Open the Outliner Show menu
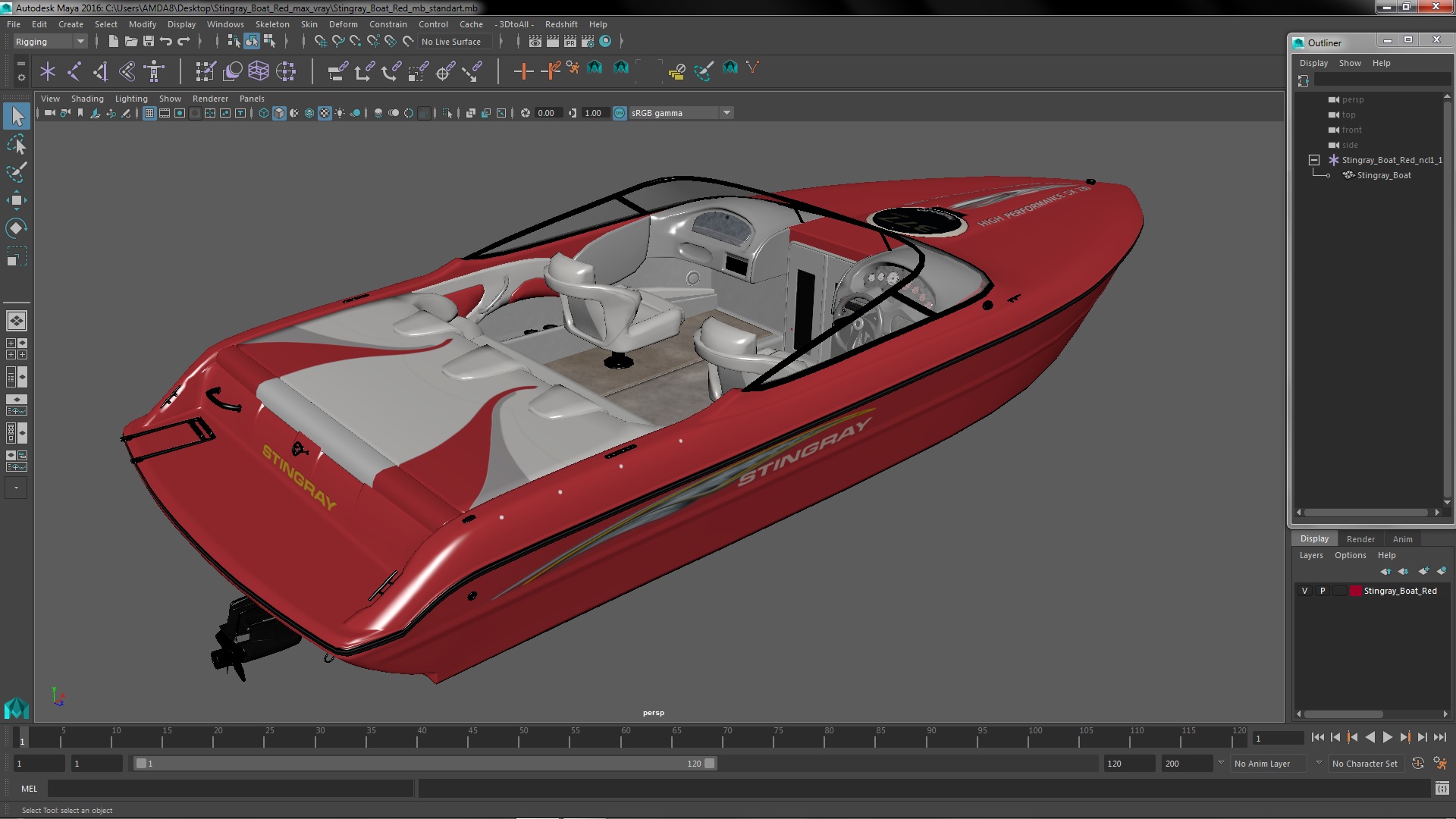 click(x=1349, y=63)
